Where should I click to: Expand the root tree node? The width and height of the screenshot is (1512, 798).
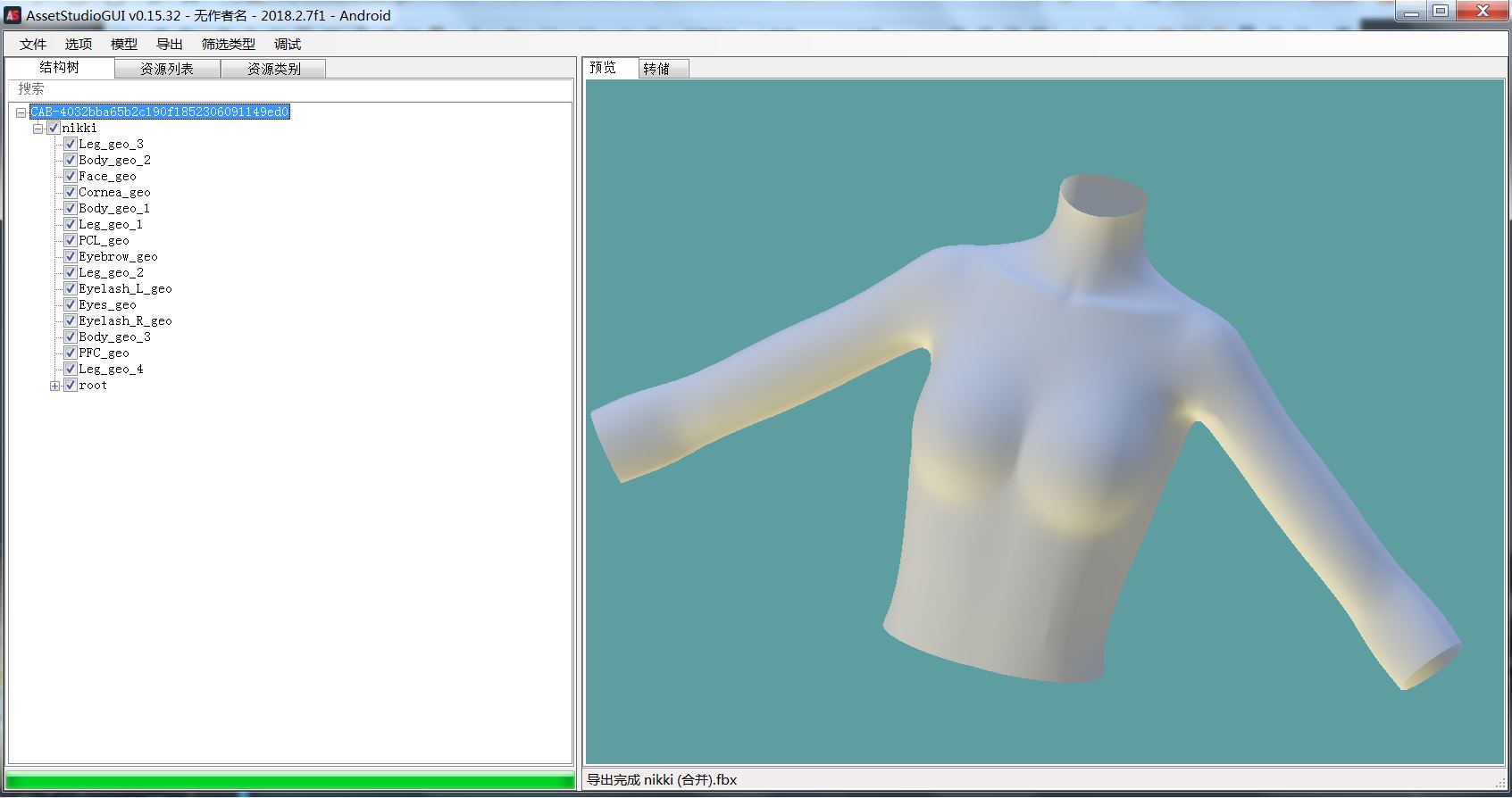[54, 386]
